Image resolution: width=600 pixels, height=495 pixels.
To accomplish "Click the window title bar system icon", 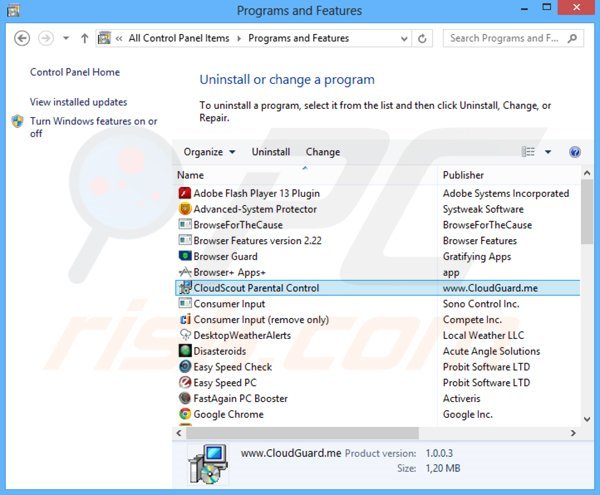I will click(13, 10).
